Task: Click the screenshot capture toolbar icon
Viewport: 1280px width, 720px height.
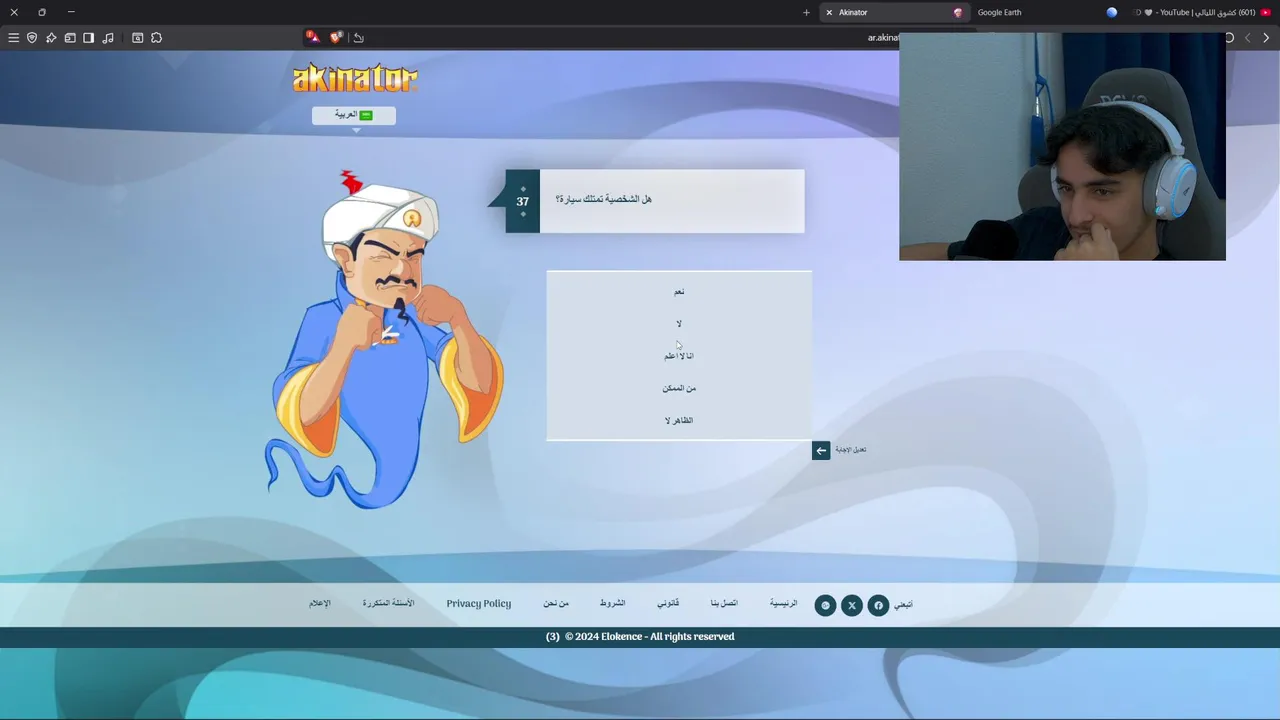Action: point(138,38)
